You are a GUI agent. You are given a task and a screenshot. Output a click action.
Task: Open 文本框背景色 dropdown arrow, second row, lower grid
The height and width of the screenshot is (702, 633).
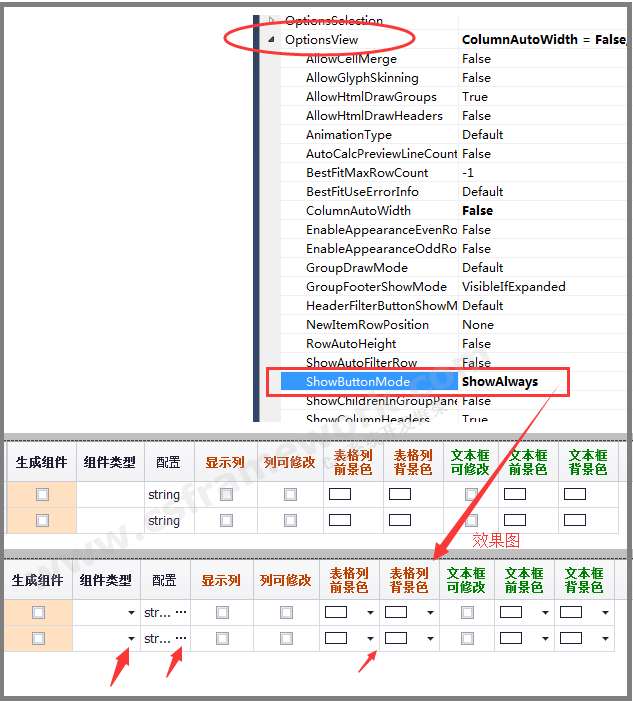[604, 639]
